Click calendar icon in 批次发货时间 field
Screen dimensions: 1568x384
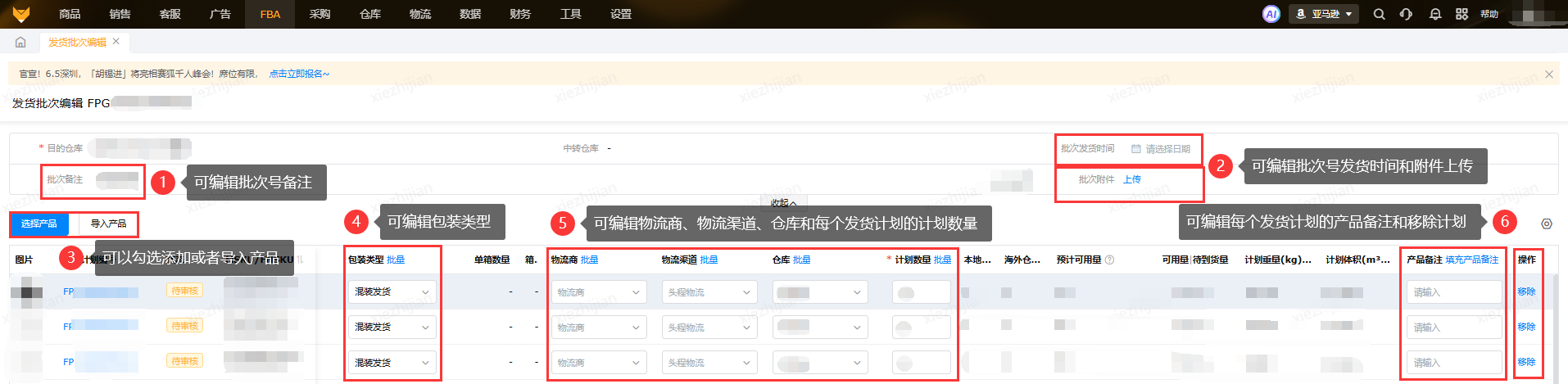point(1136,149)
